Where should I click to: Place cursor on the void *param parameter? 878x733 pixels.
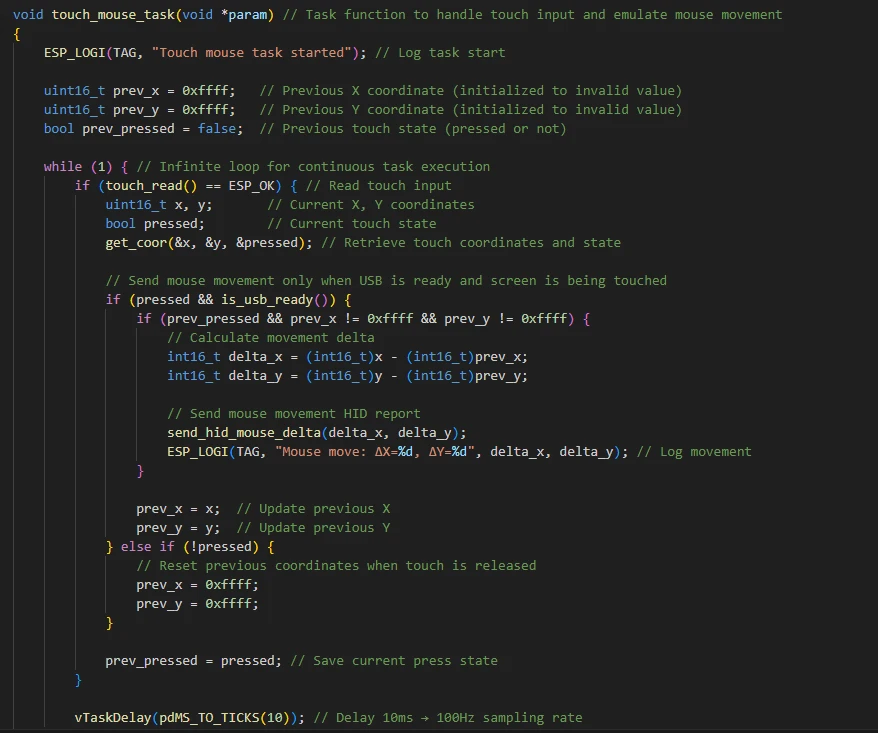tap(220, 15)
